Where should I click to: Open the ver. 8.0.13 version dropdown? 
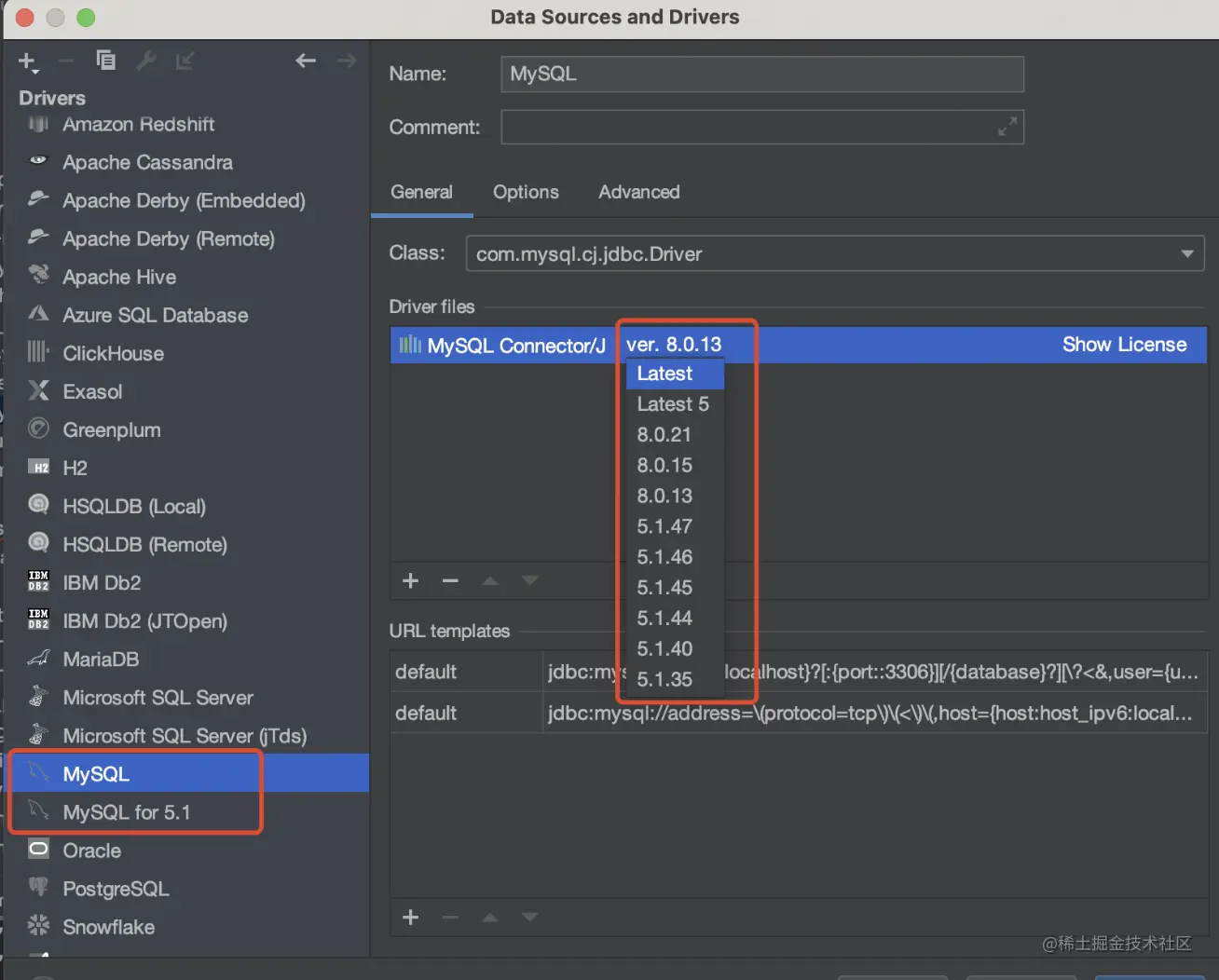674,345
